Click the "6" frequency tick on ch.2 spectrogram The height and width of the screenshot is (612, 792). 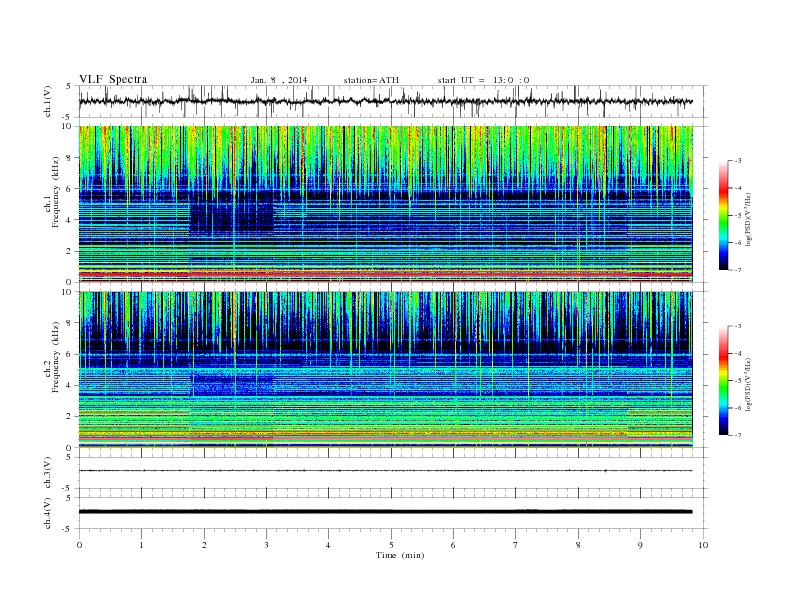(69, 354)
